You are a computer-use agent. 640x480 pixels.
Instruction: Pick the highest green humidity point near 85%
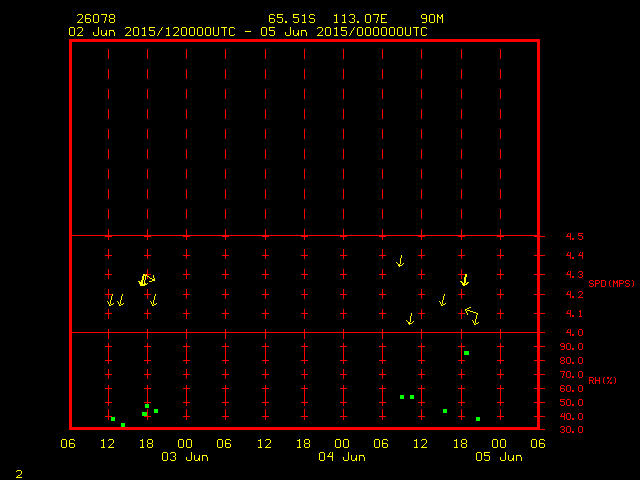point(466,353)
